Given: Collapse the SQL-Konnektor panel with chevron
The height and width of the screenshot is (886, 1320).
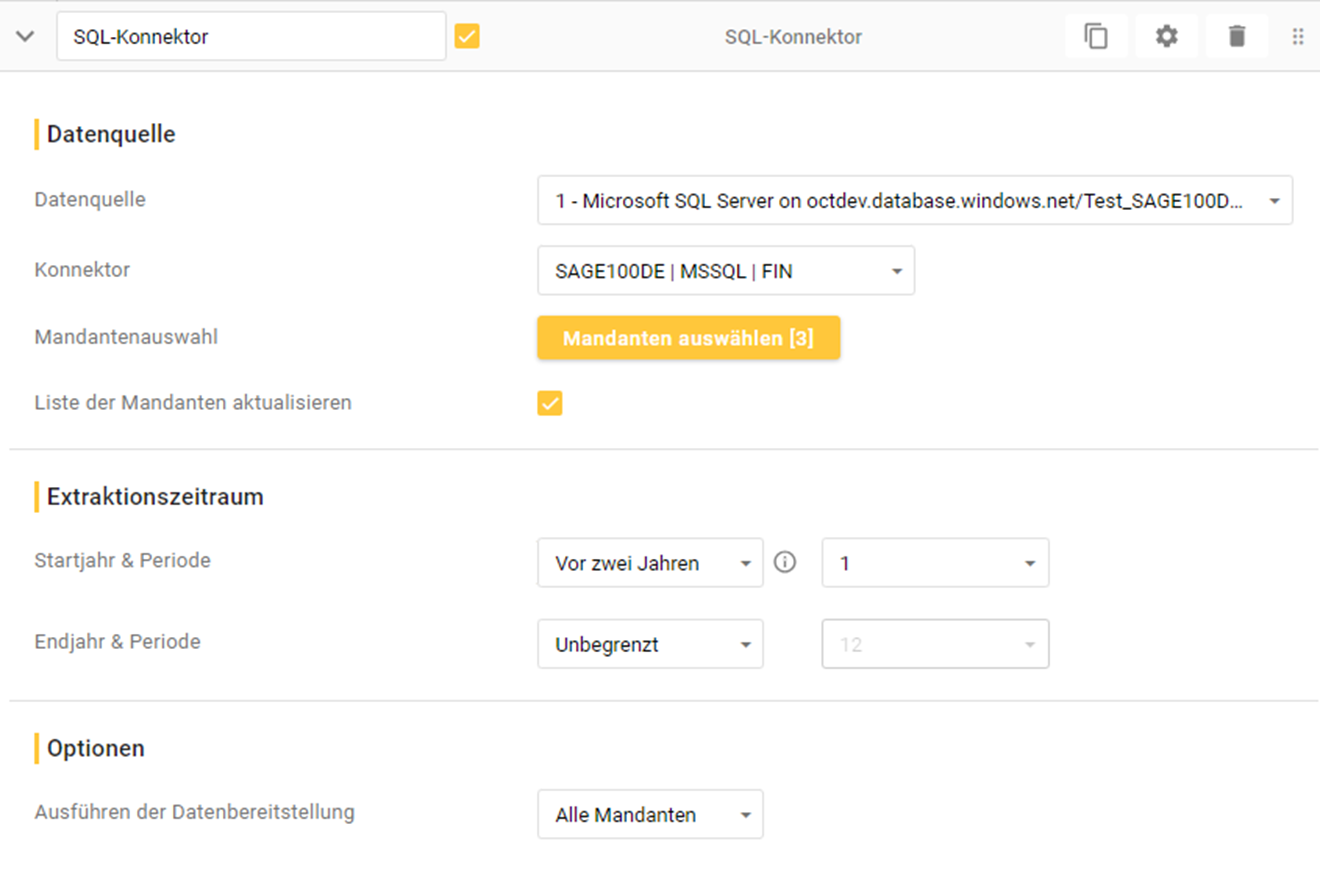Looking at the screenshot, I should (26, 37).
